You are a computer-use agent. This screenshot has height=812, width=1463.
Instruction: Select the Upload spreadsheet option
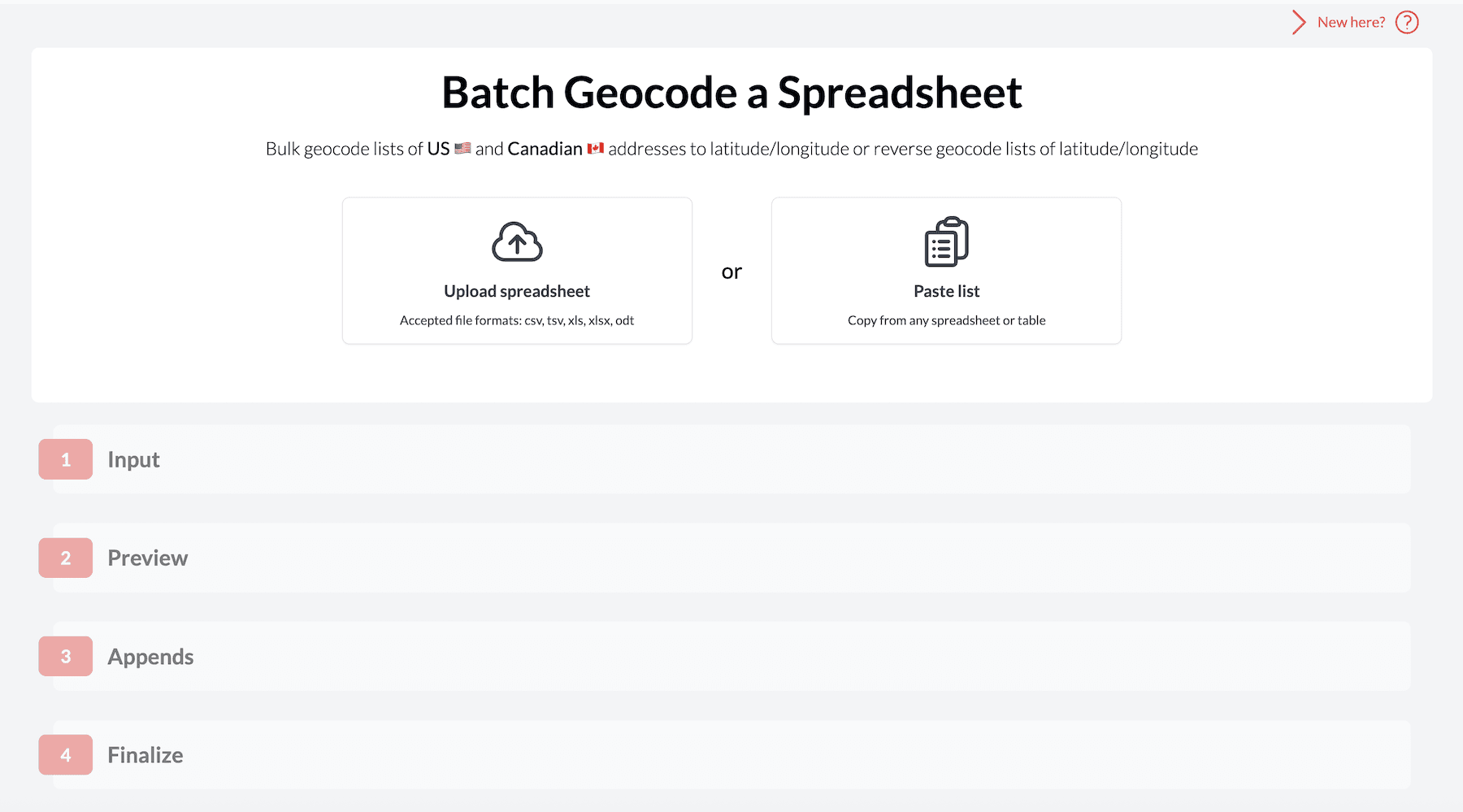(x=517, y=271)
